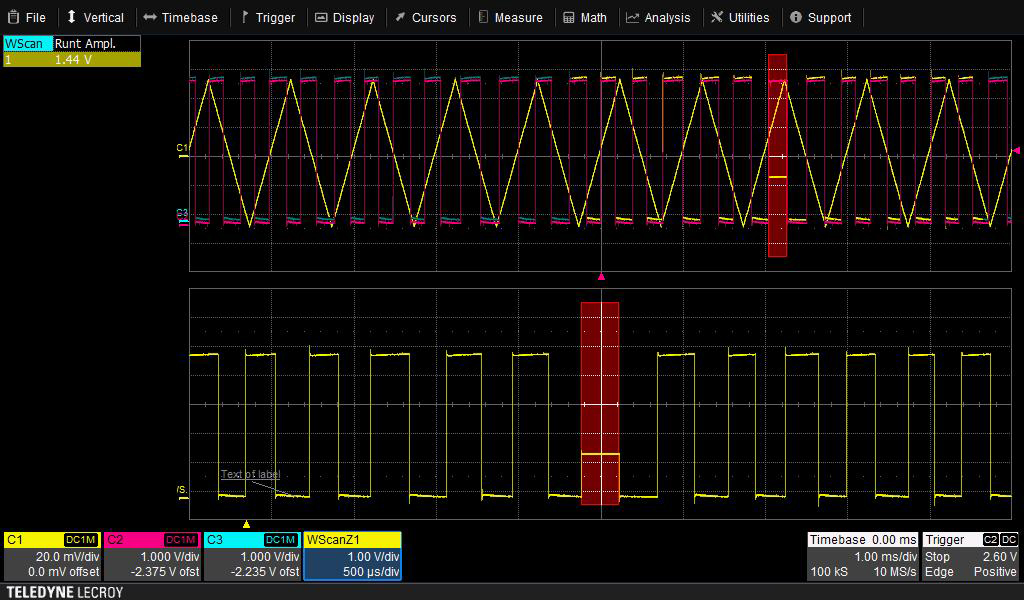Select the WScanZ1 zoom trace descriptor
Viewport: 1024px width, 600px height.
pos(352,556)
